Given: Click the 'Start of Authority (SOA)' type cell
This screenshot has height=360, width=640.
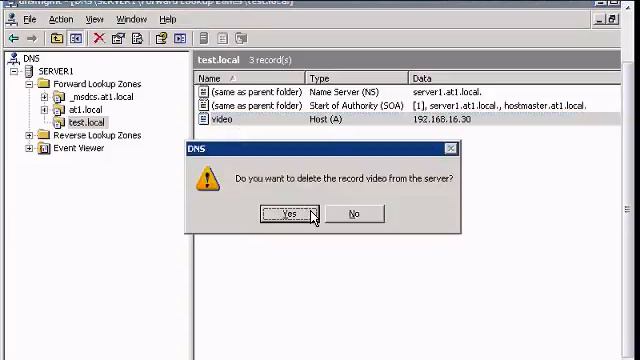Looking at the screenshot, I should 356,105.
